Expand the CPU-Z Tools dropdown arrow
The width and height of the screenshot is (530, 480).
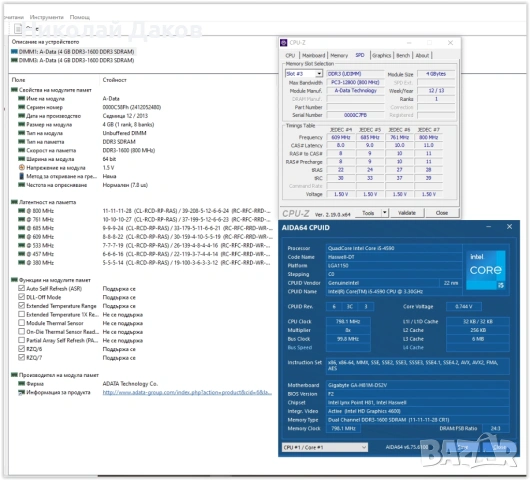(385, 213)
